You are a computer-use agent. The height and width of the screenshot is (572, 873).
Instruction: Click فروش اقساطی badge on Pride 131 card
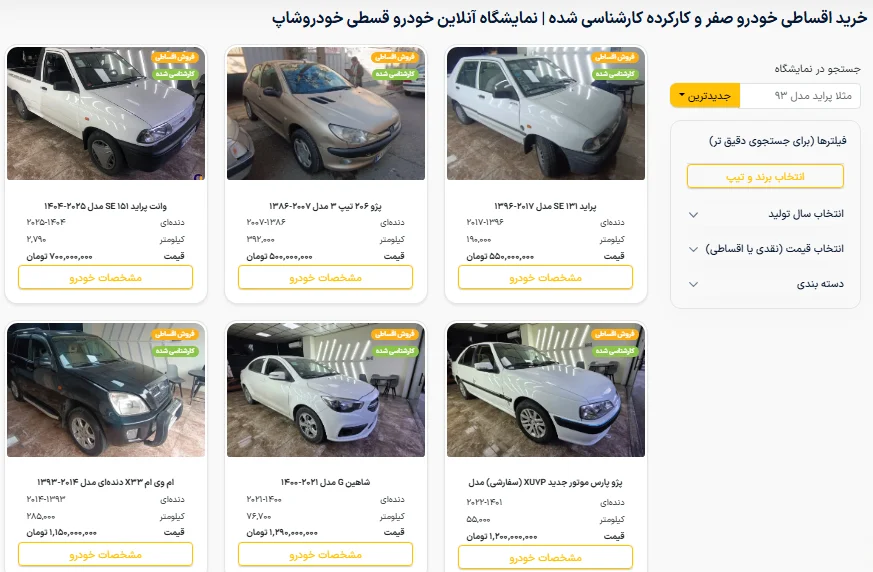[615, 57]
